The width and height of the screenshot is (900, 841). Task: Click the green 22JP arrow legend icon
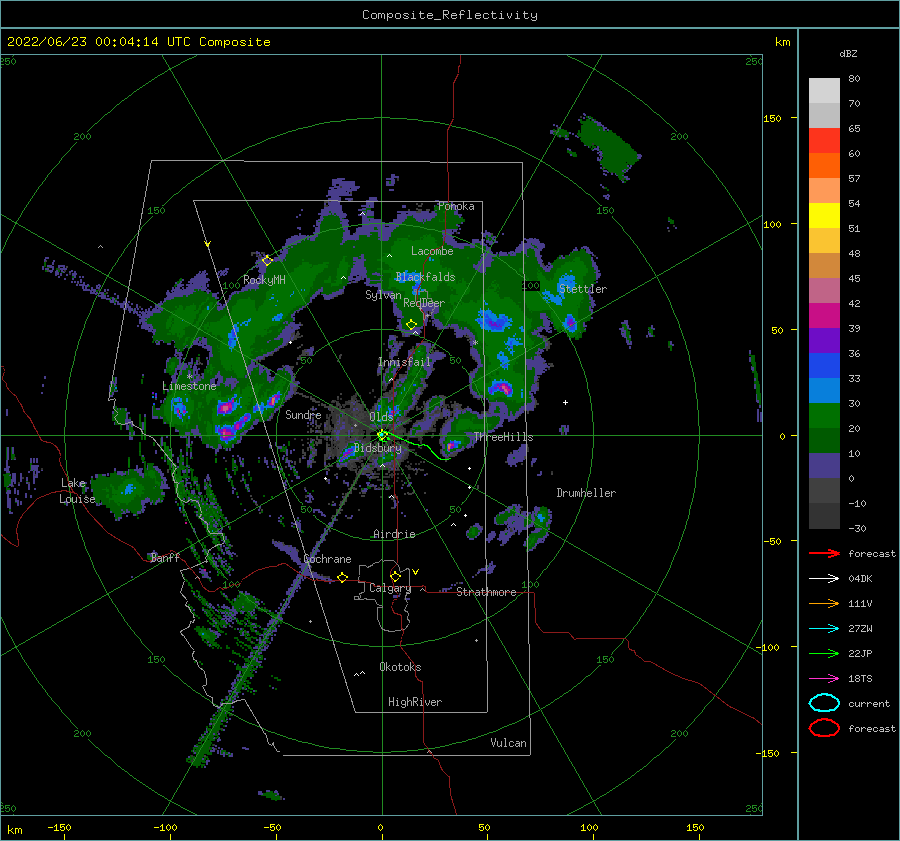click(824, 653)
